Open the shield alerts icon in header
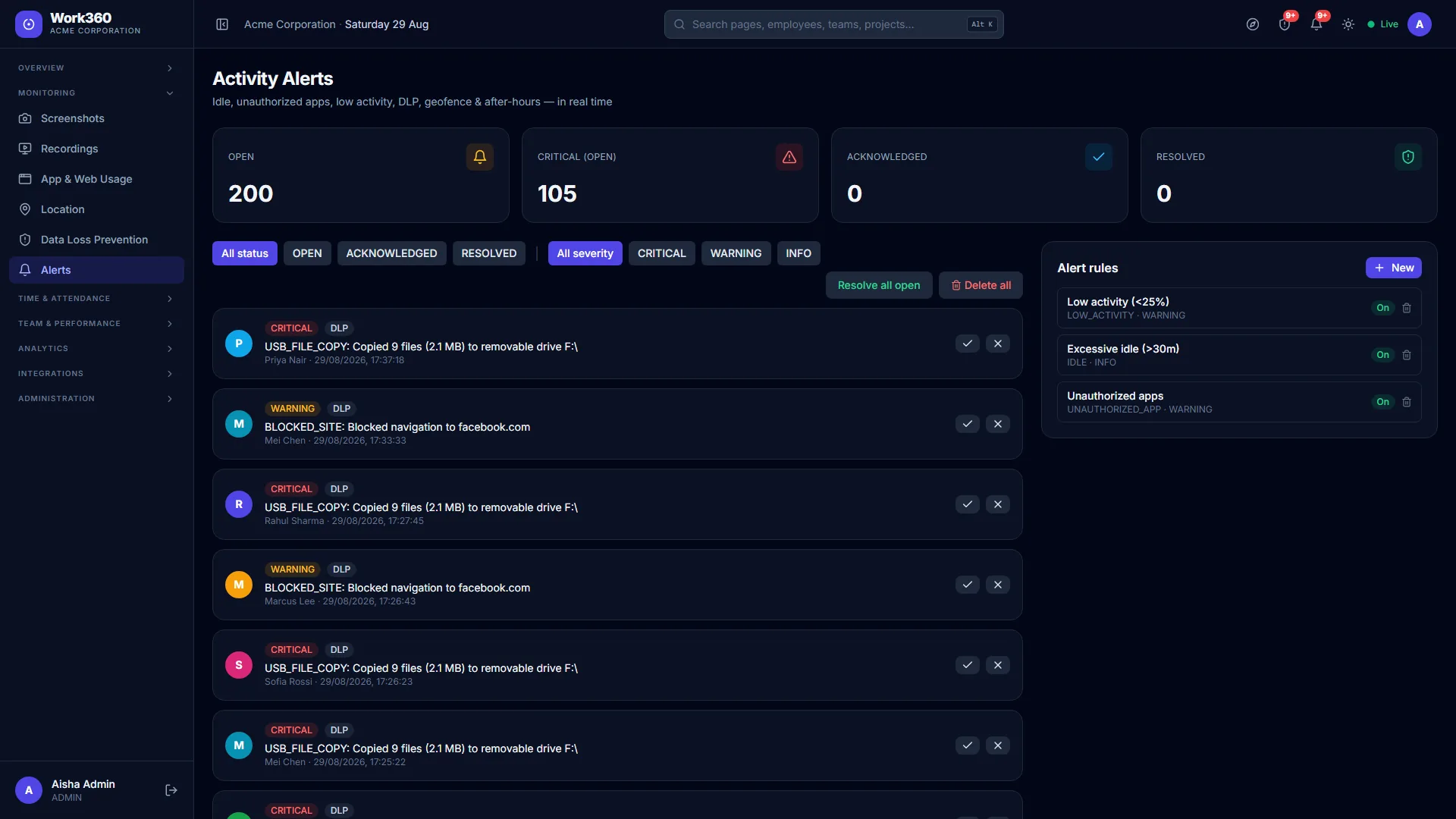1456x819 pixels. (x=1285, y=24)
